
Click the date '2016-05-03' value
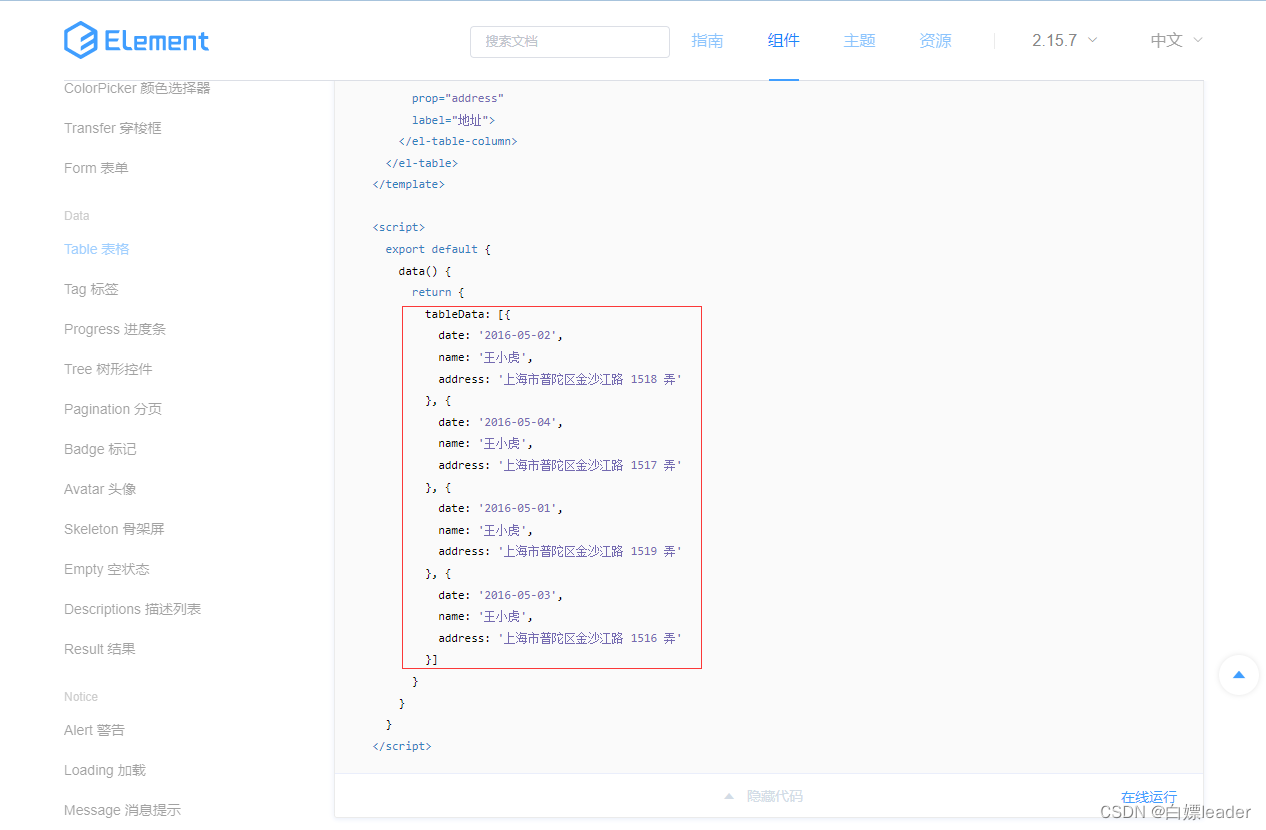tap(517, 595)
